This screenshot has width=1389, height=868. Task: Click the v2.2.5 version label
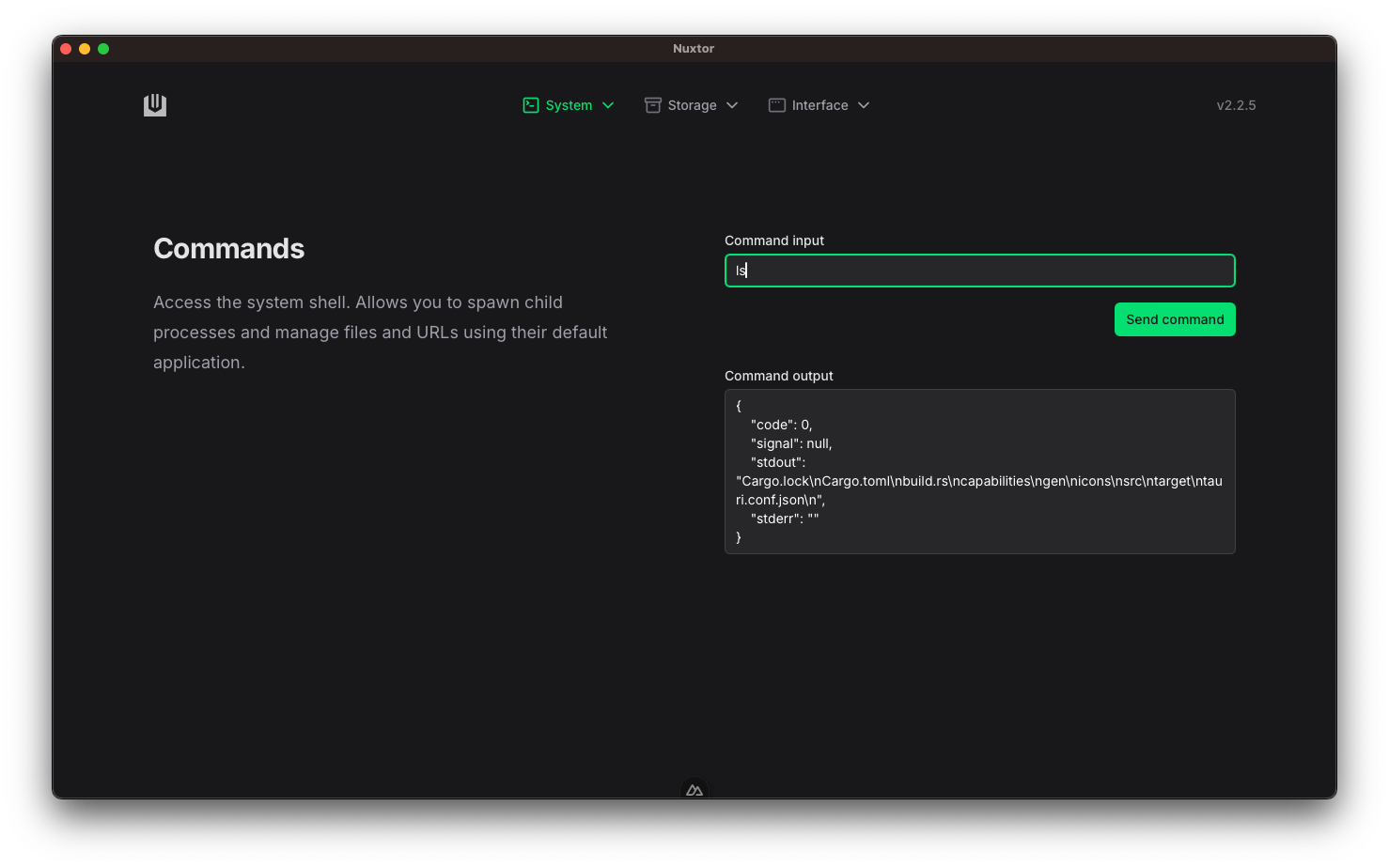coord(1236,105)
